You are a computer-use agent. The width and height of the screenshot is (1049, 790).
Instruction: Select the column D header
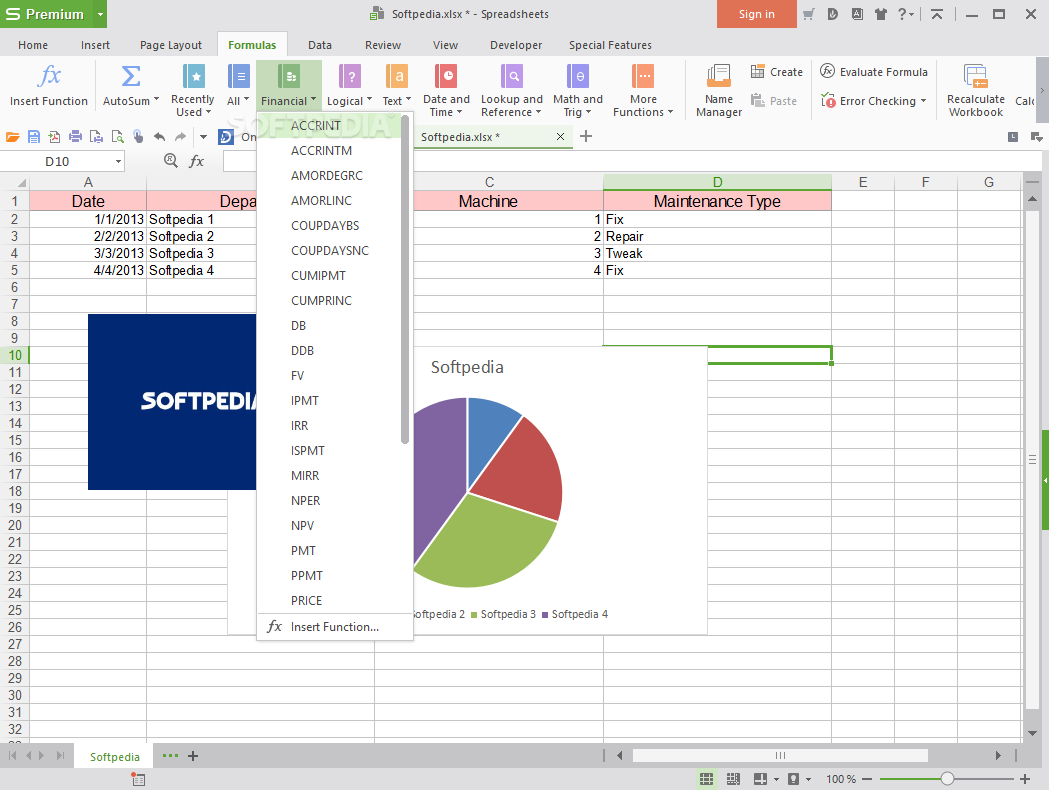point(717,182)
